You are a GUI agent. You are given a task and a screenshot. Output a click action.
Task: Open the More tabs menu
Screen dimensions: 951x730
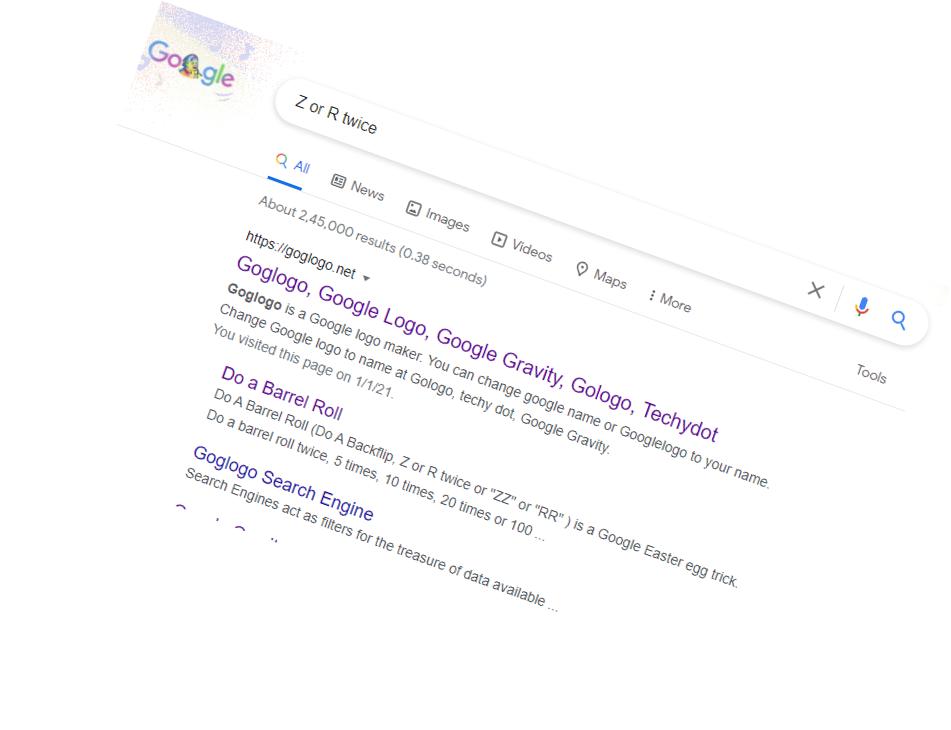coord(670,300)
